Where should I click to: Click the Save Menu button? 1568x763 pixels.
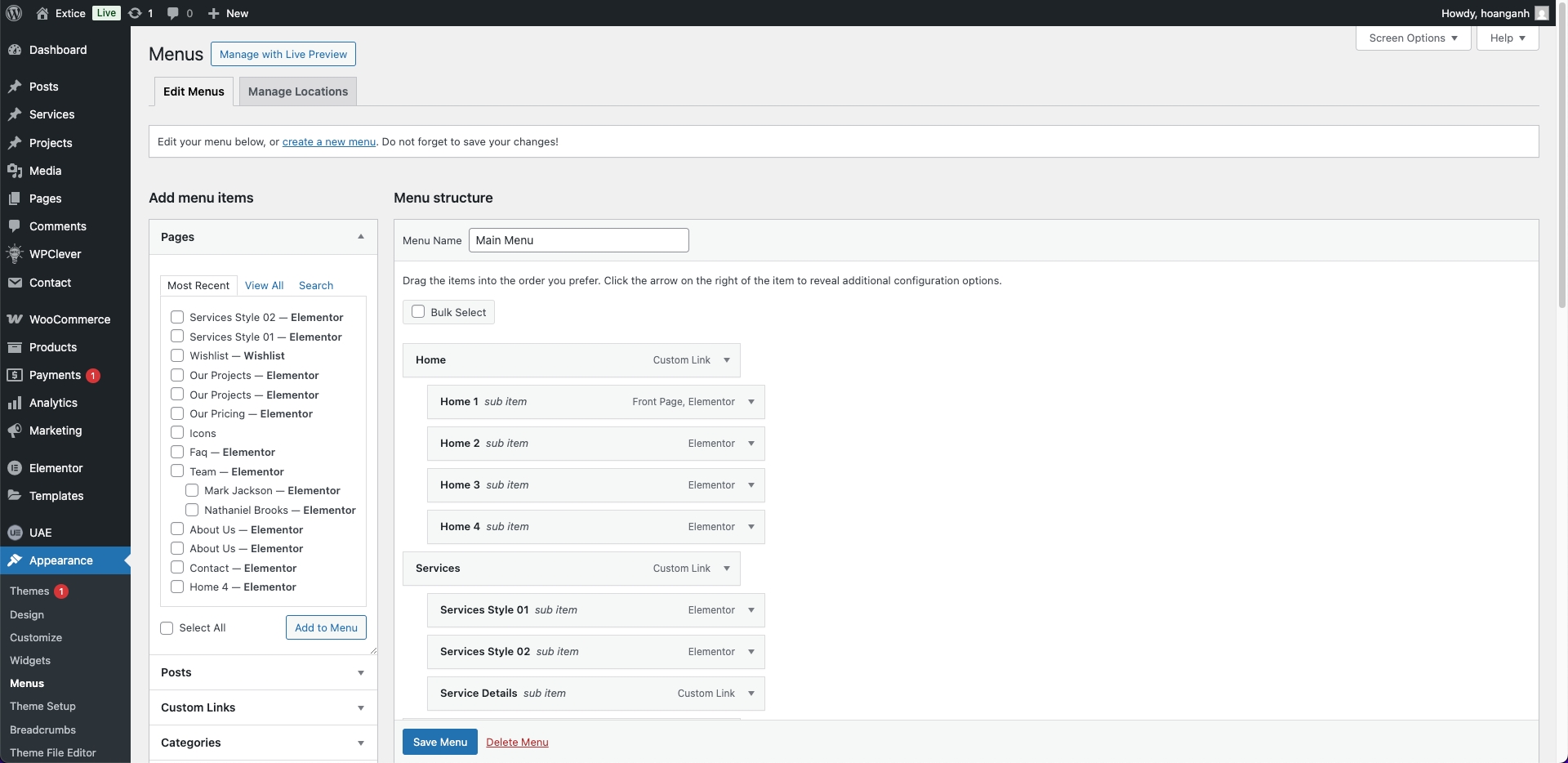tap(439, 742)
